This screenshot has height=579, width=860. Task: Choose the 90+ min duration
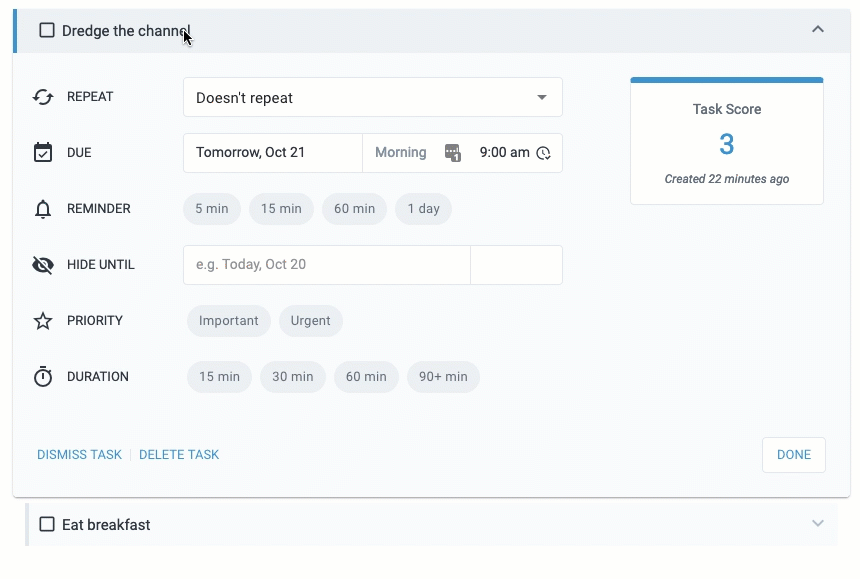[x=443, y=377]
